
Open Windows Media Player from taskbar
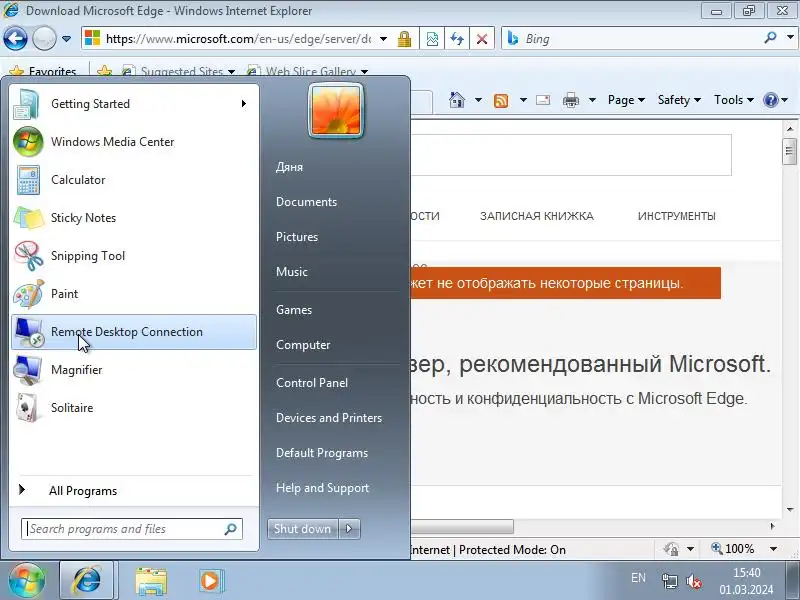pos(210,581)
